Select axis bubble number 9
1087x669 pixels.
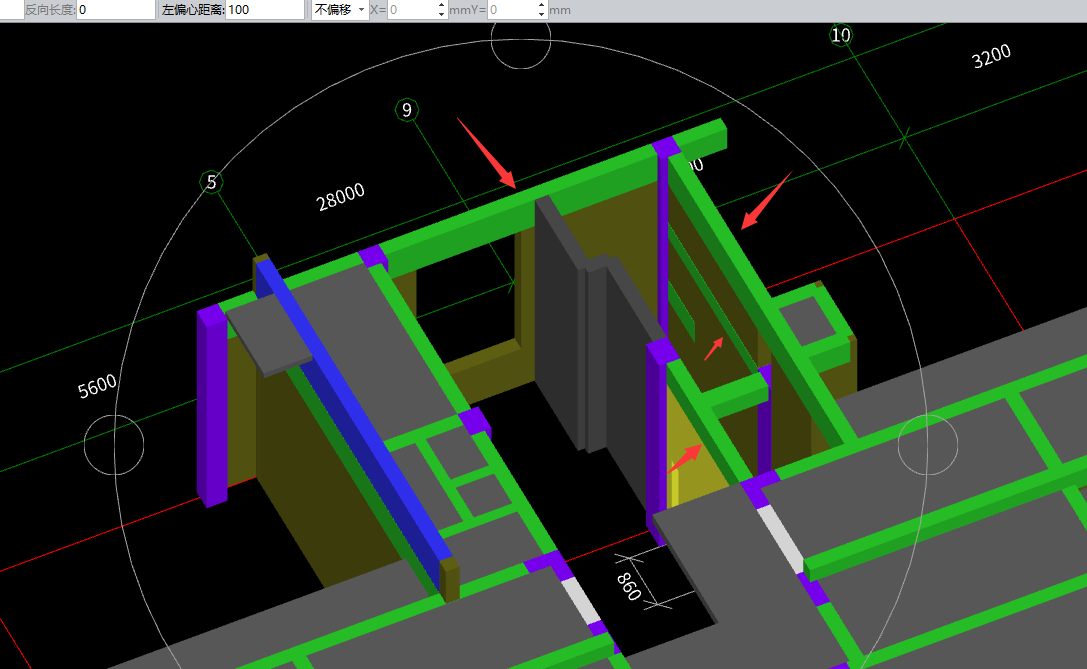click(407, 110)
